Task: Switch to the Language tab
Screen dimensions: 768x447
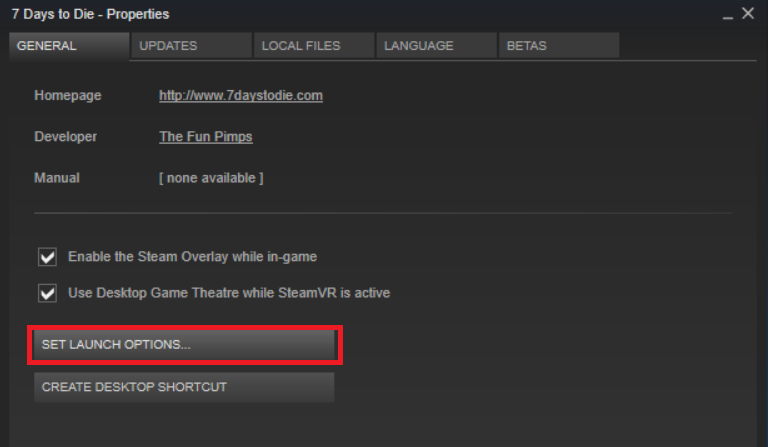Action: click(436, 46)
